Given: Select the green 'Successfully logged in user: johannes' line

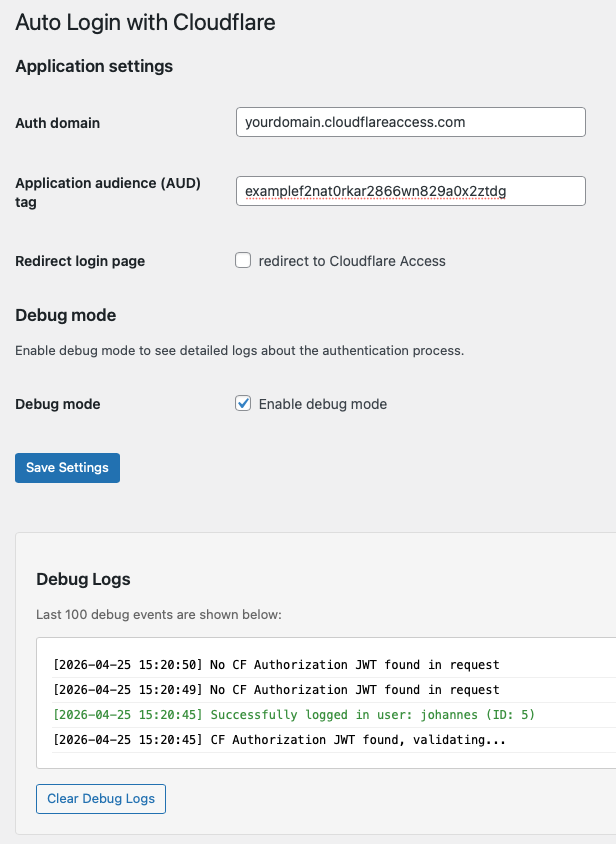Looking at the screenshot, I should tap(293, 715).
